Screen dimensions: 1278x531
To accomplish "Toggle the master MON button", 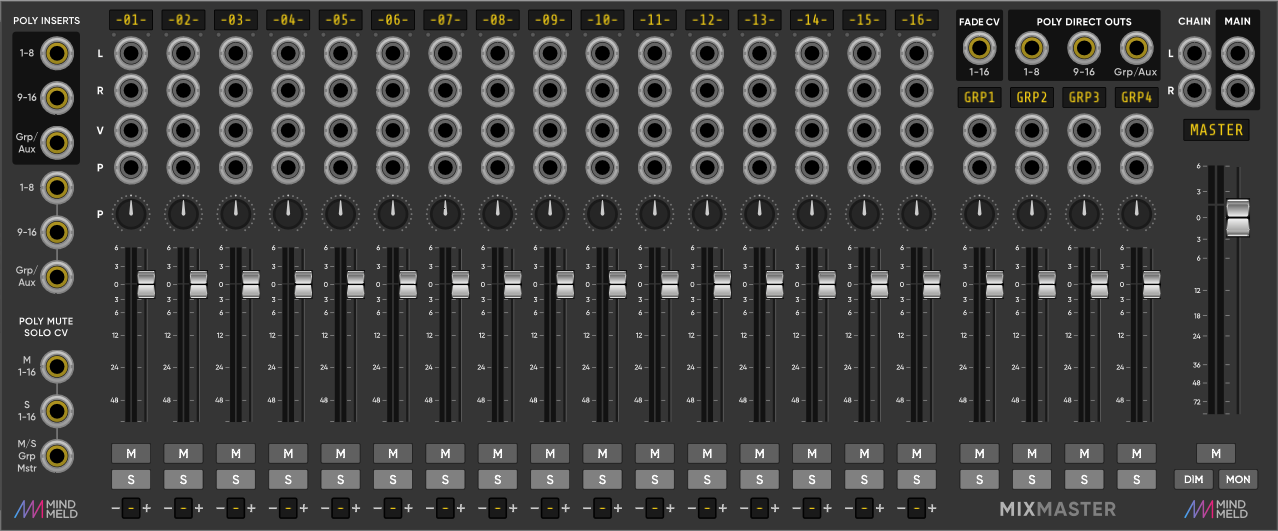I will [1238, 479].
